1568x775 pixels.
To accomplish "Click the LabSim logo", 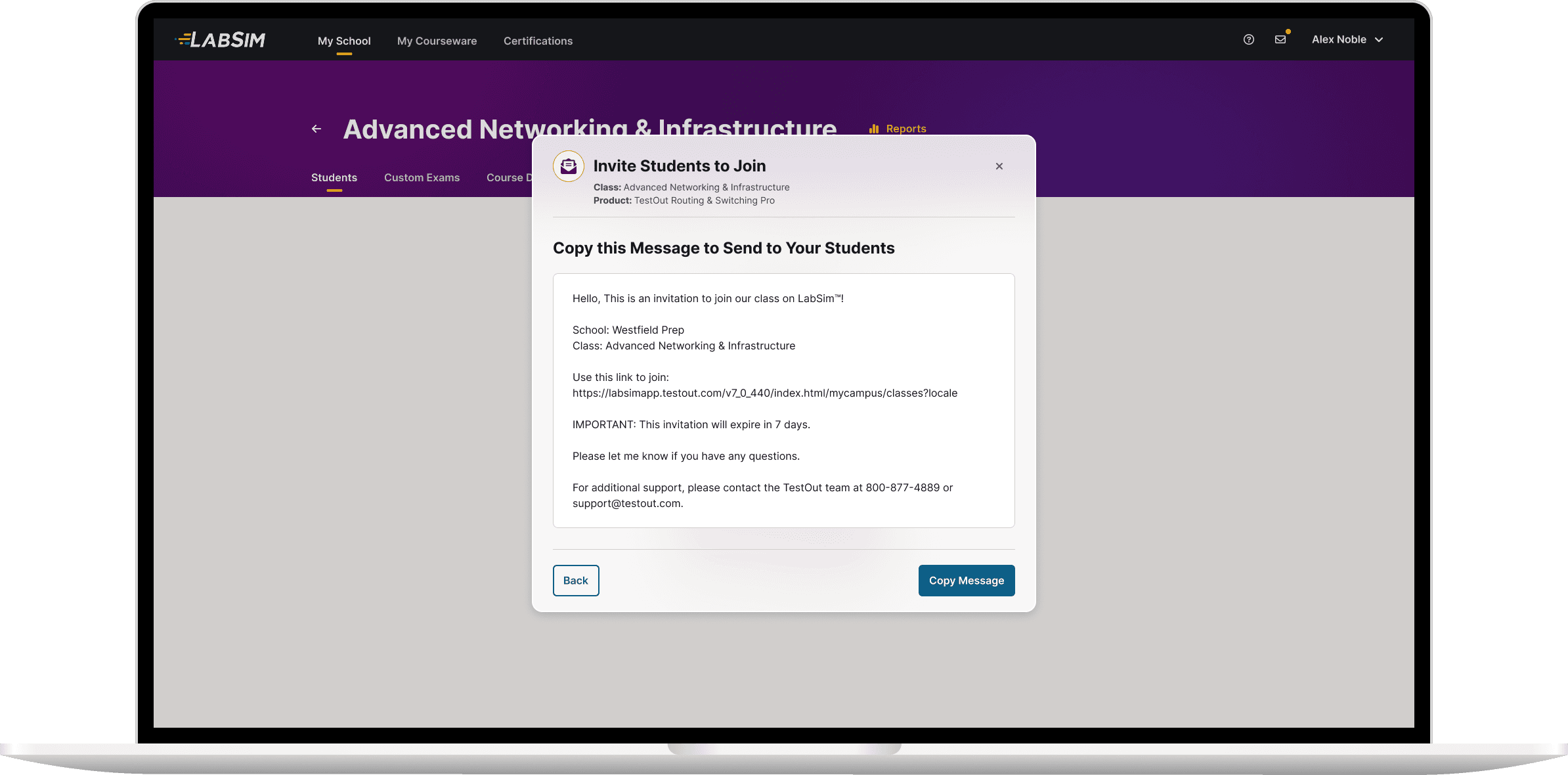I will [x=221, y=40].
